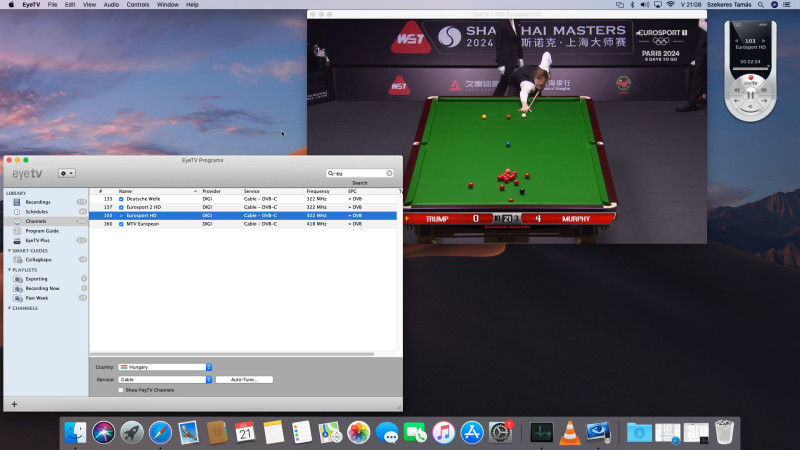The height and width of the screenshot is (450, 800).
Task: Jump forward with the remote's right arrow
Action: point(764,101)
